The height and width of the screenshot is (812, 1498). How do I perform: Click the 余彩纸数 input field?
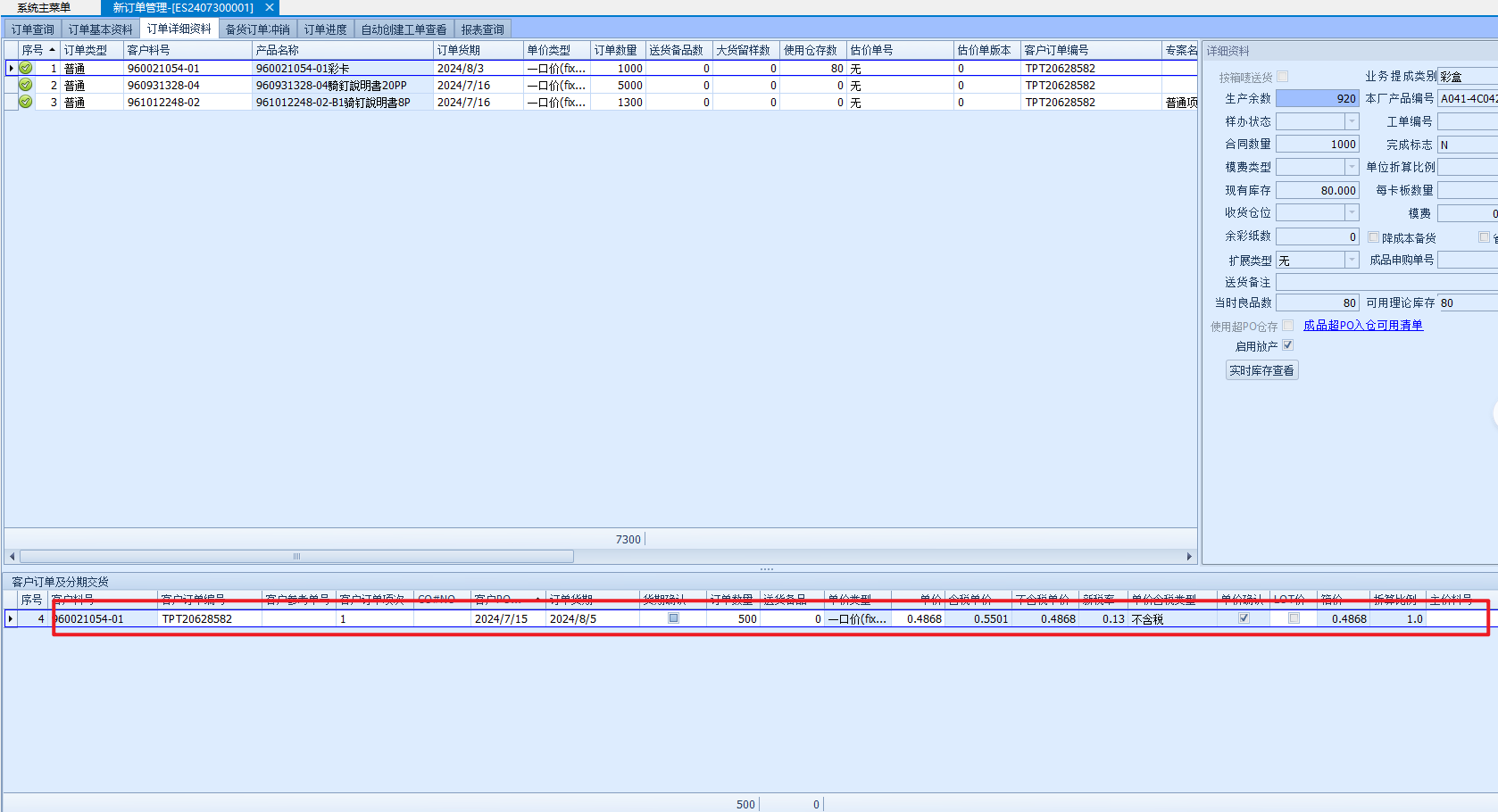pos(1318,236)
